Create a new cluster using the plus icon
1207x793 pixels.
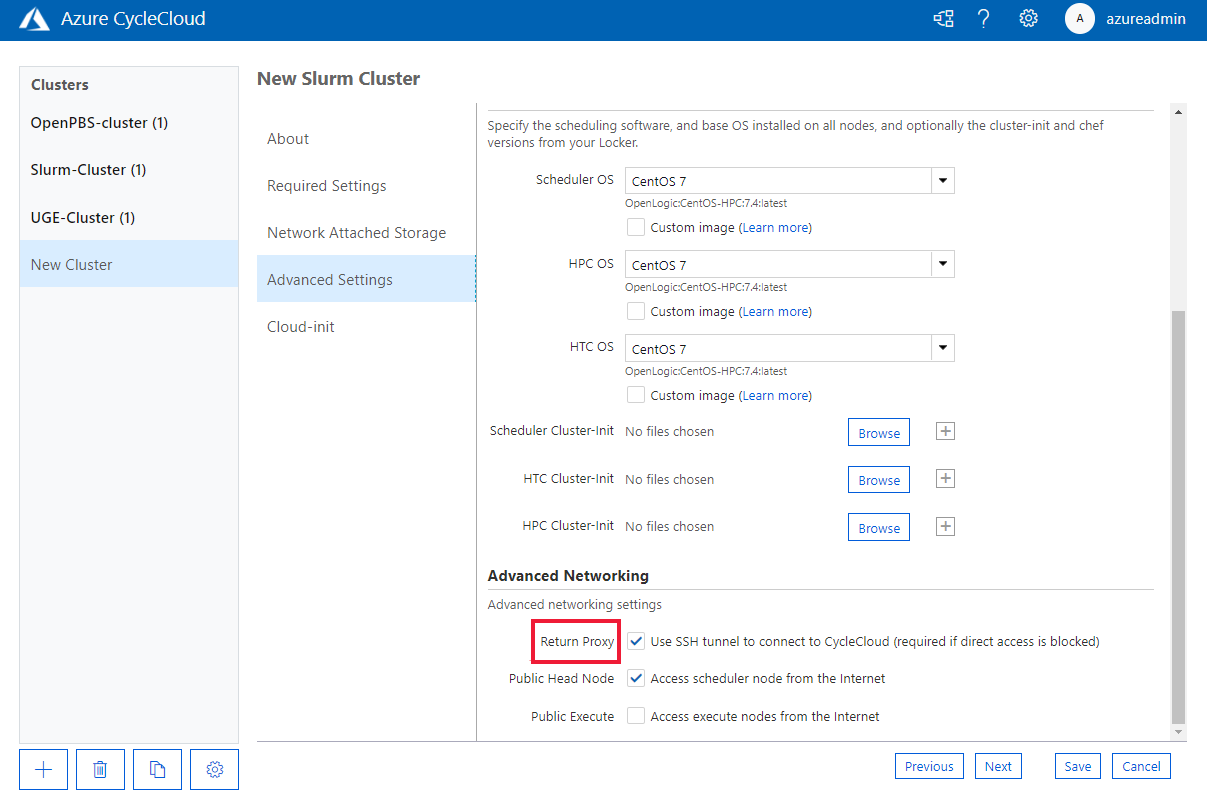point(43,769)
